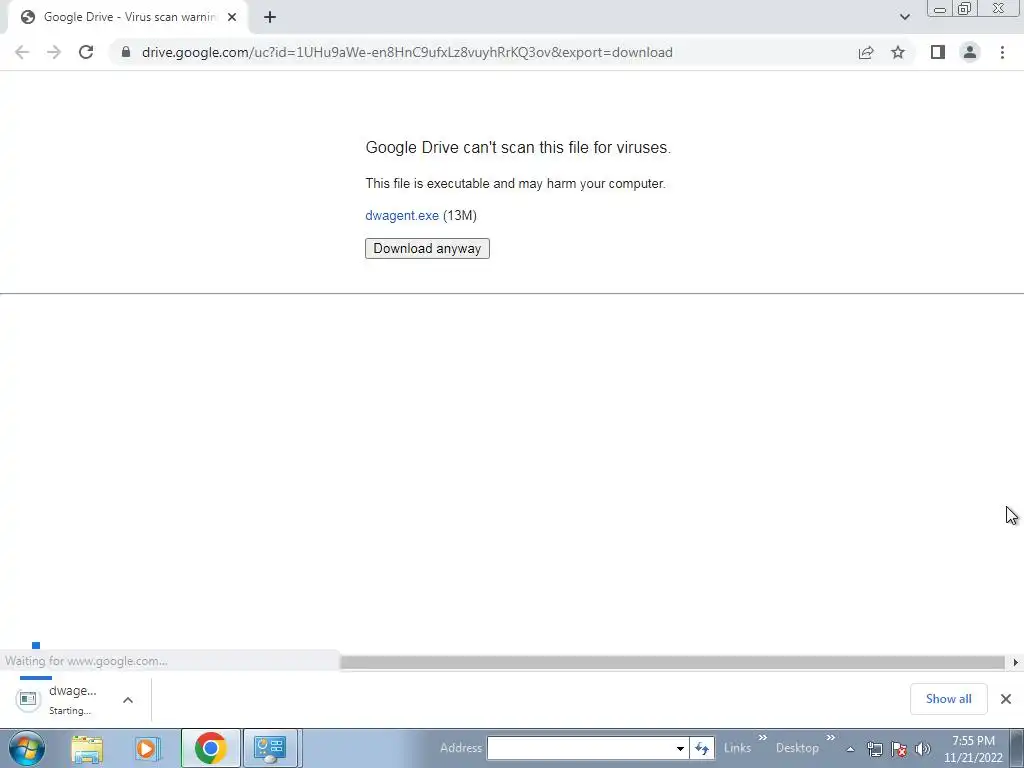Open the clock showing 7:55 PM

click(x=973, y=749)
